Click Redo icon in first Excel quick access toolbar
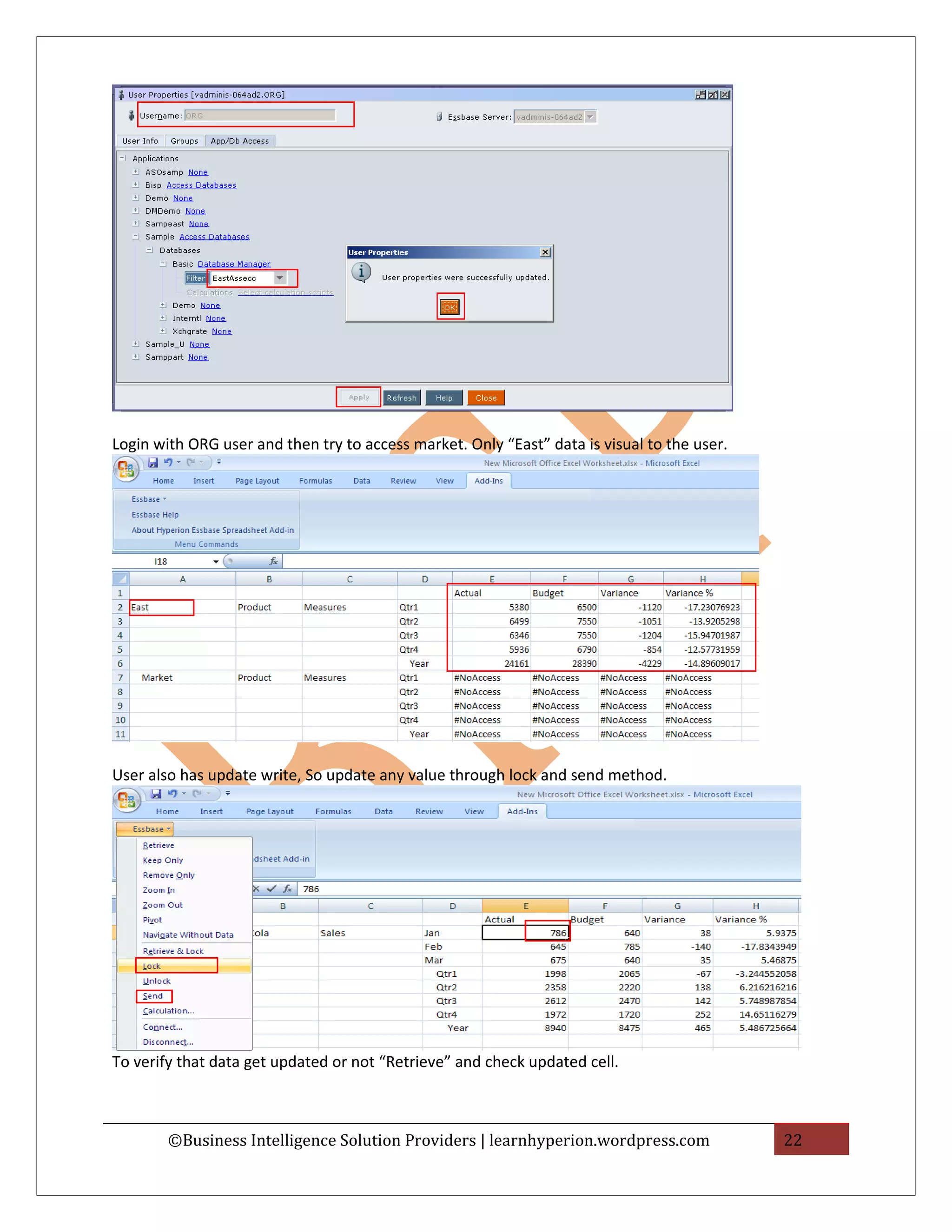The image size is (952, 1232). [x=191, y=463]
